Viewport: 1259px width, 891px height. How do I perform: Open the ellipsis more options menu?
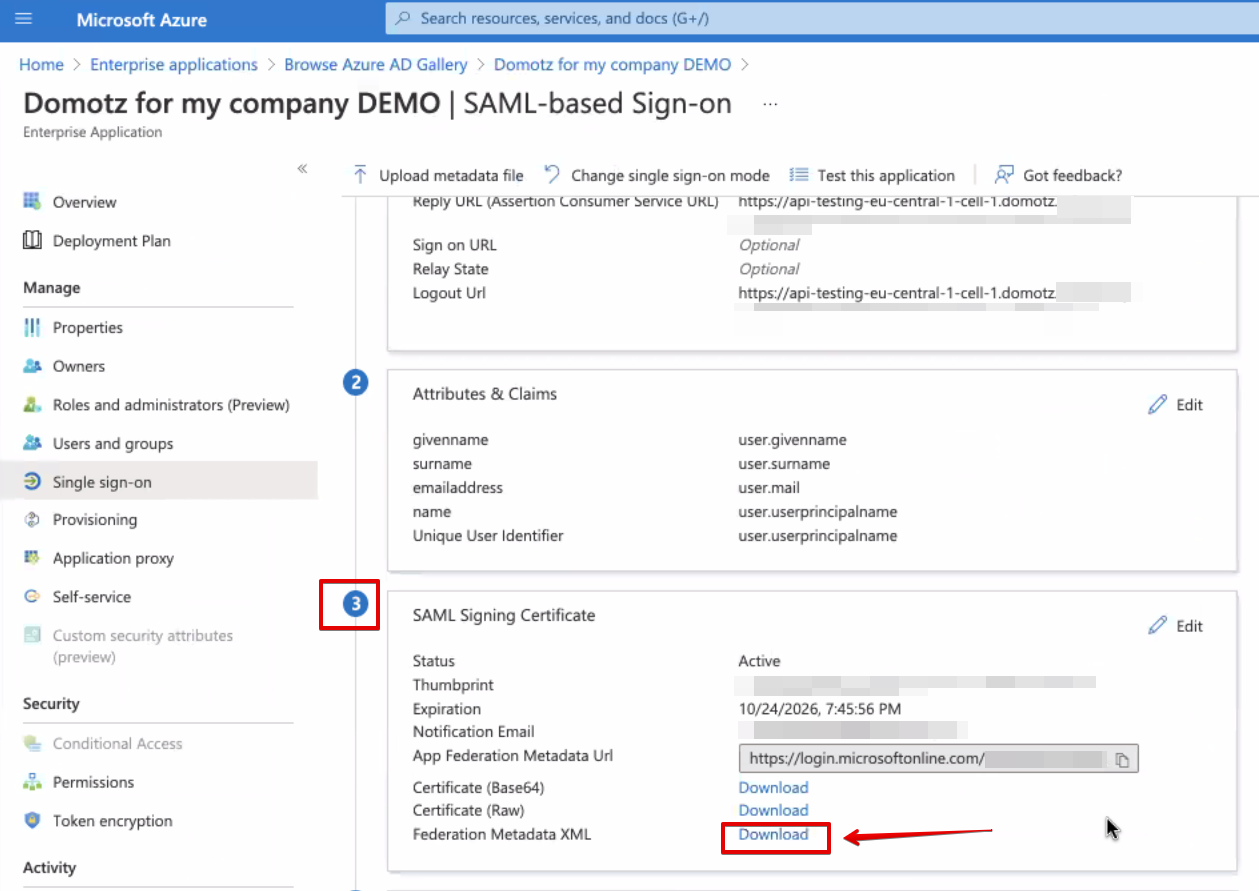(768, 103)
